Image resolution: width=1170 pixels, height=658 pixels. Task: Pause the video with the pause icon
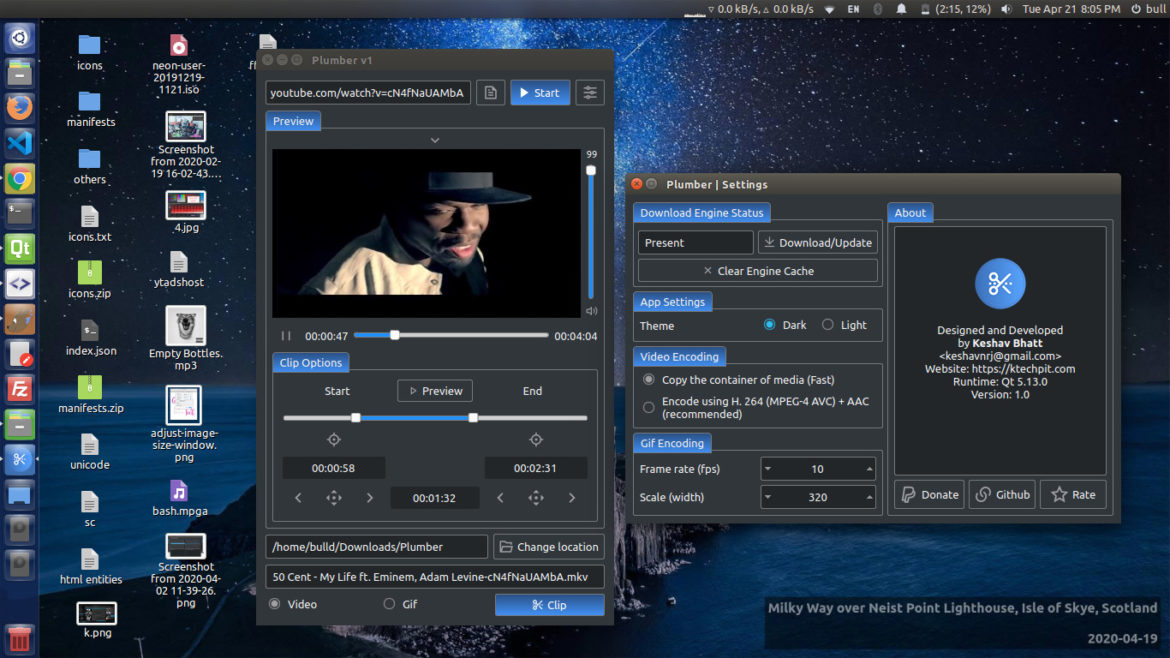click(x=286, y=336)
